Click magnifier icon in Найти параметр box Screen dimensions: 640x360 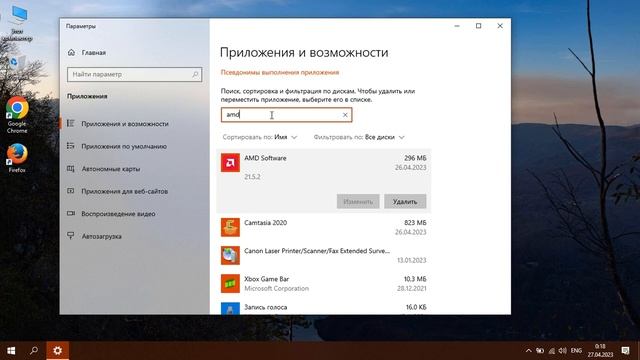pos(195,74)
